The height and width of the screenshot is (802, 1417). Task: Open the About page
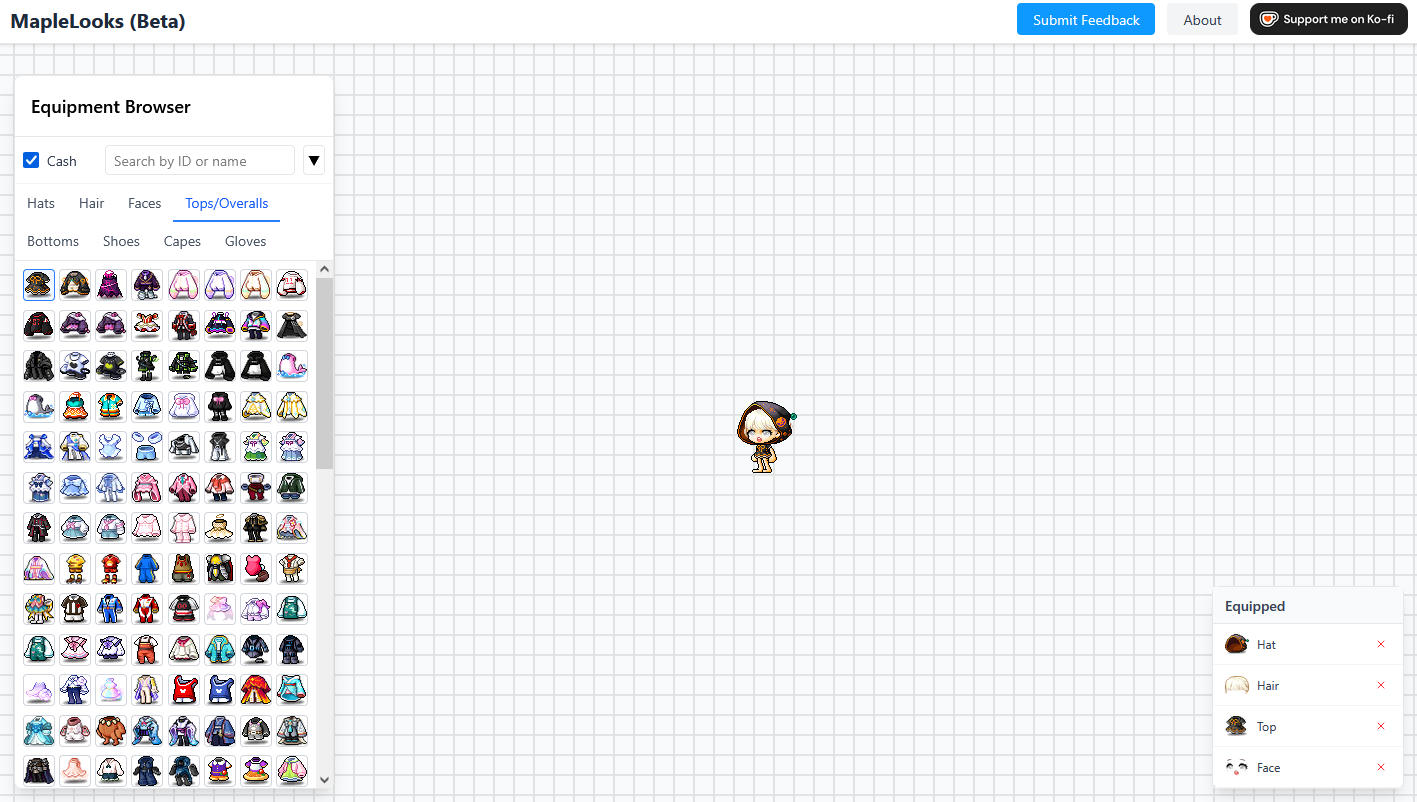coord(1202,19)
